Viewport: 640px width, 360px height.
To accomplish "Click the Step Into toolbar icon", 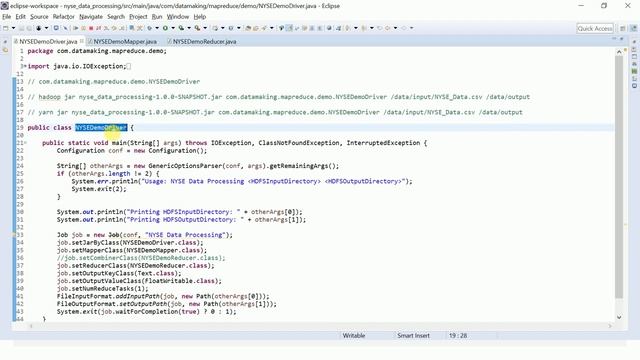I will (106, 28).
